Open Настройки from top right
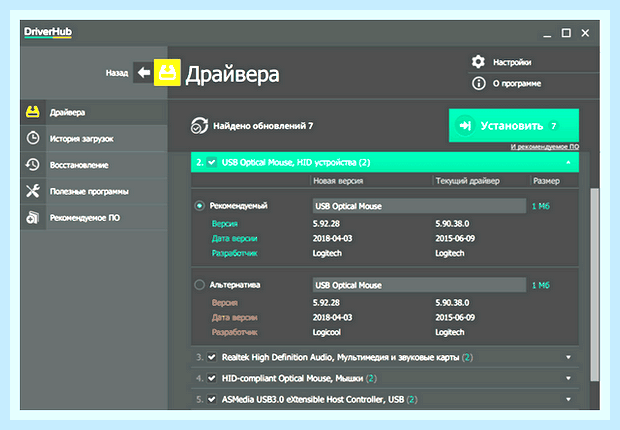The image size is (620, 430). click(512, 62)
